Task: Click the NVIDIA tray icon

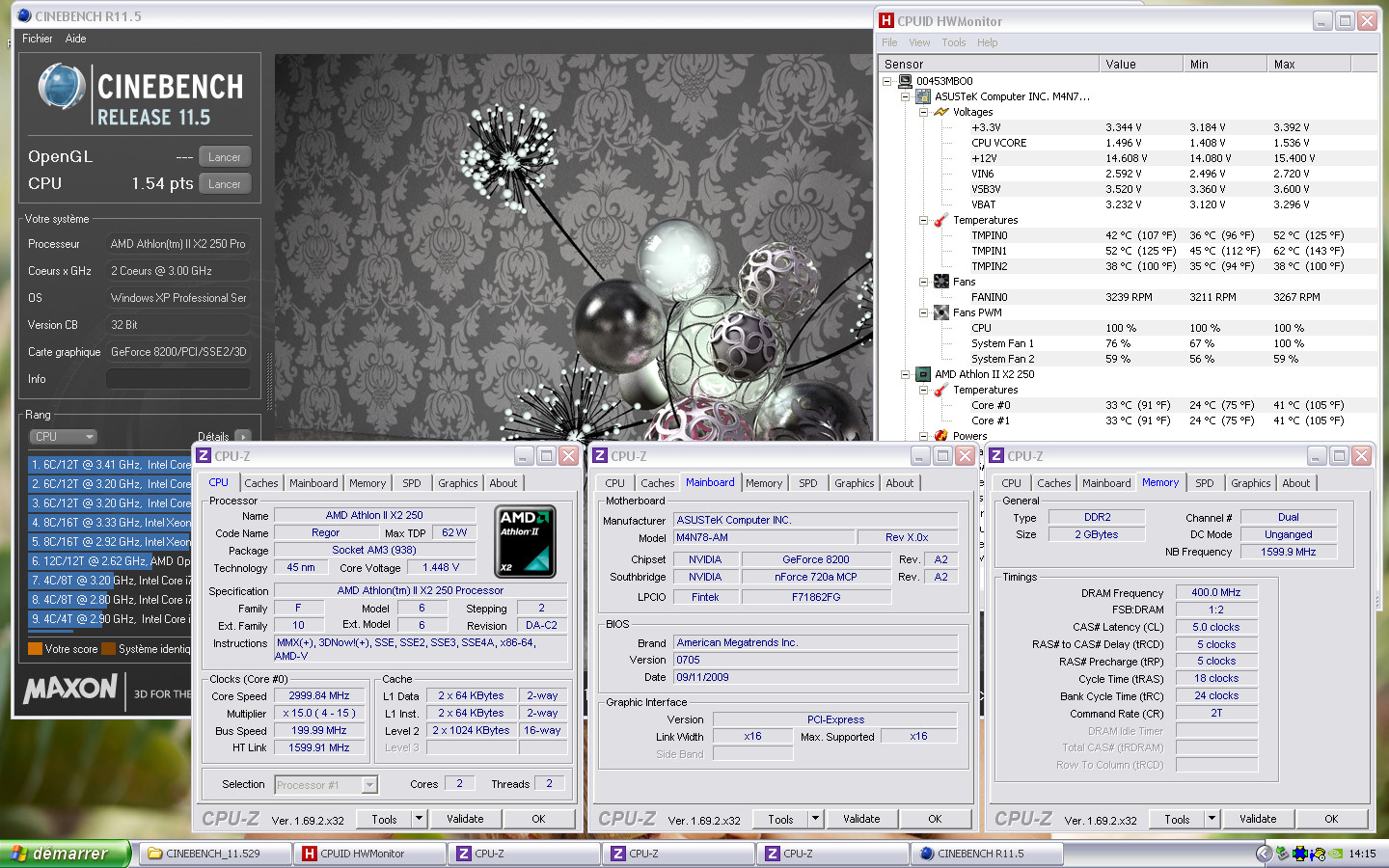Action: [1335, 854]
